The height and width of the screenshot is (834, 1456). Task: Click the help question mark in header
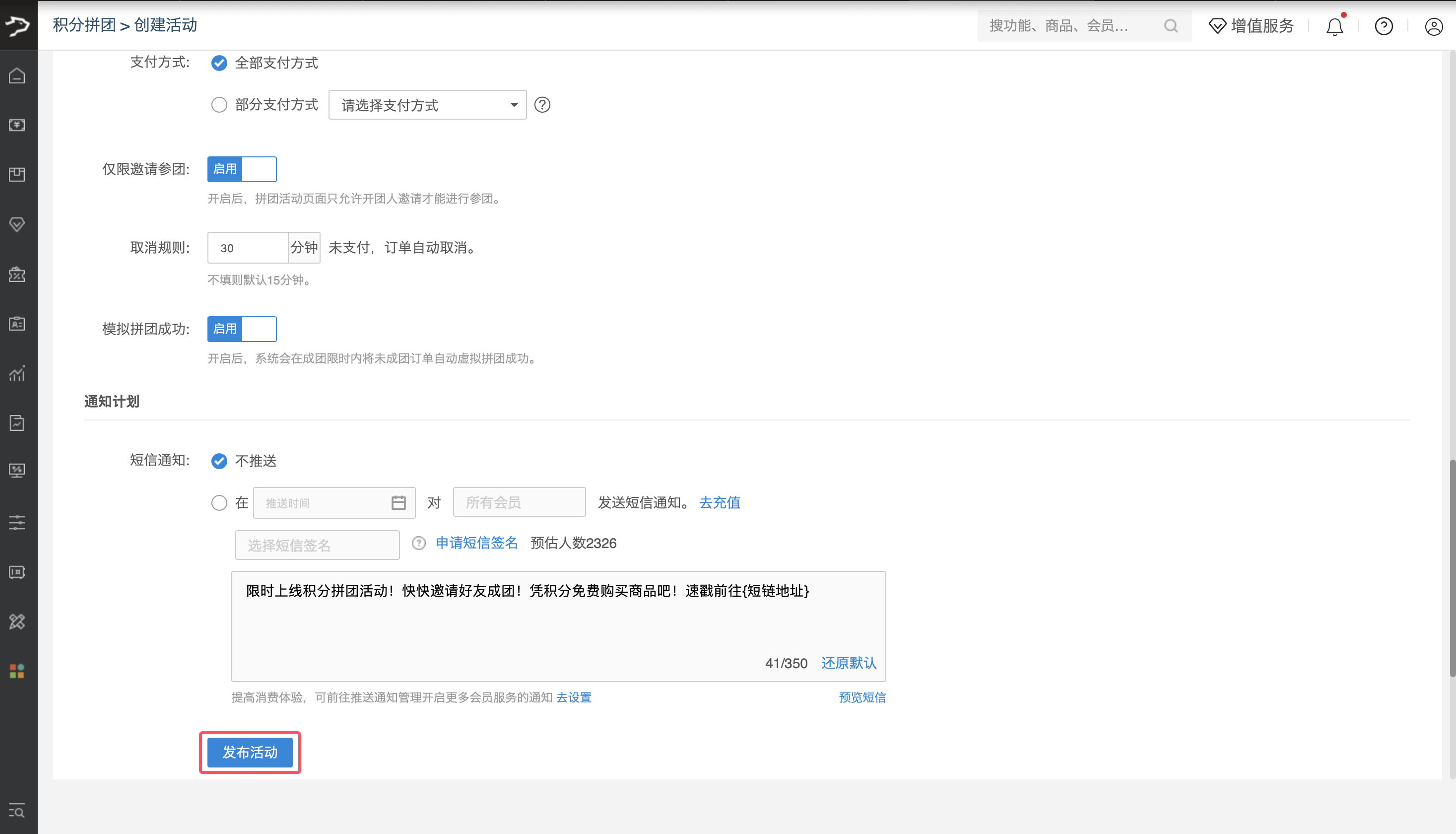1383,26
